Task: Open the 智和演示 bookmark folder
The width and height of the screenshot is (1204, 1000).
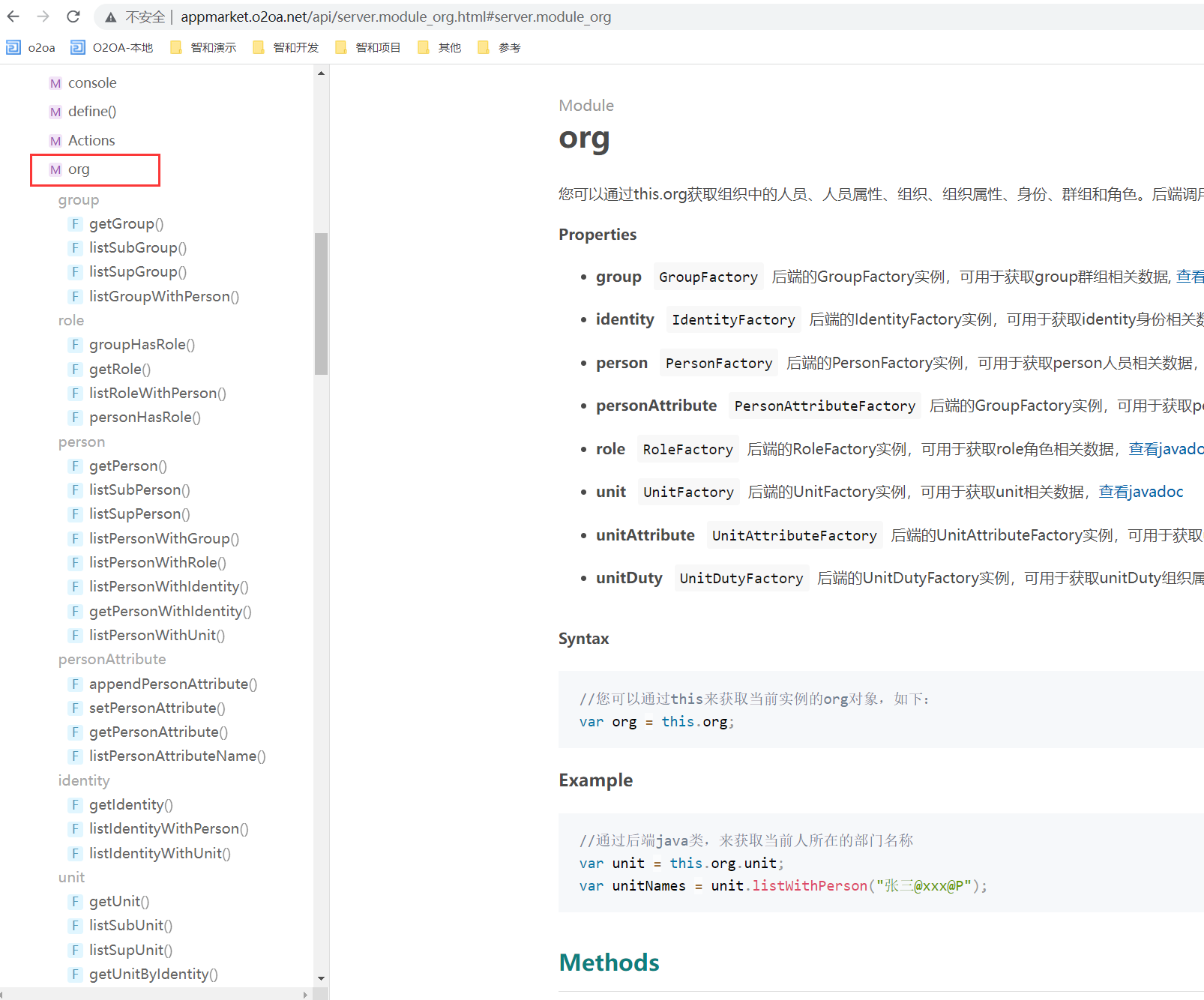Action: [203, 47]
